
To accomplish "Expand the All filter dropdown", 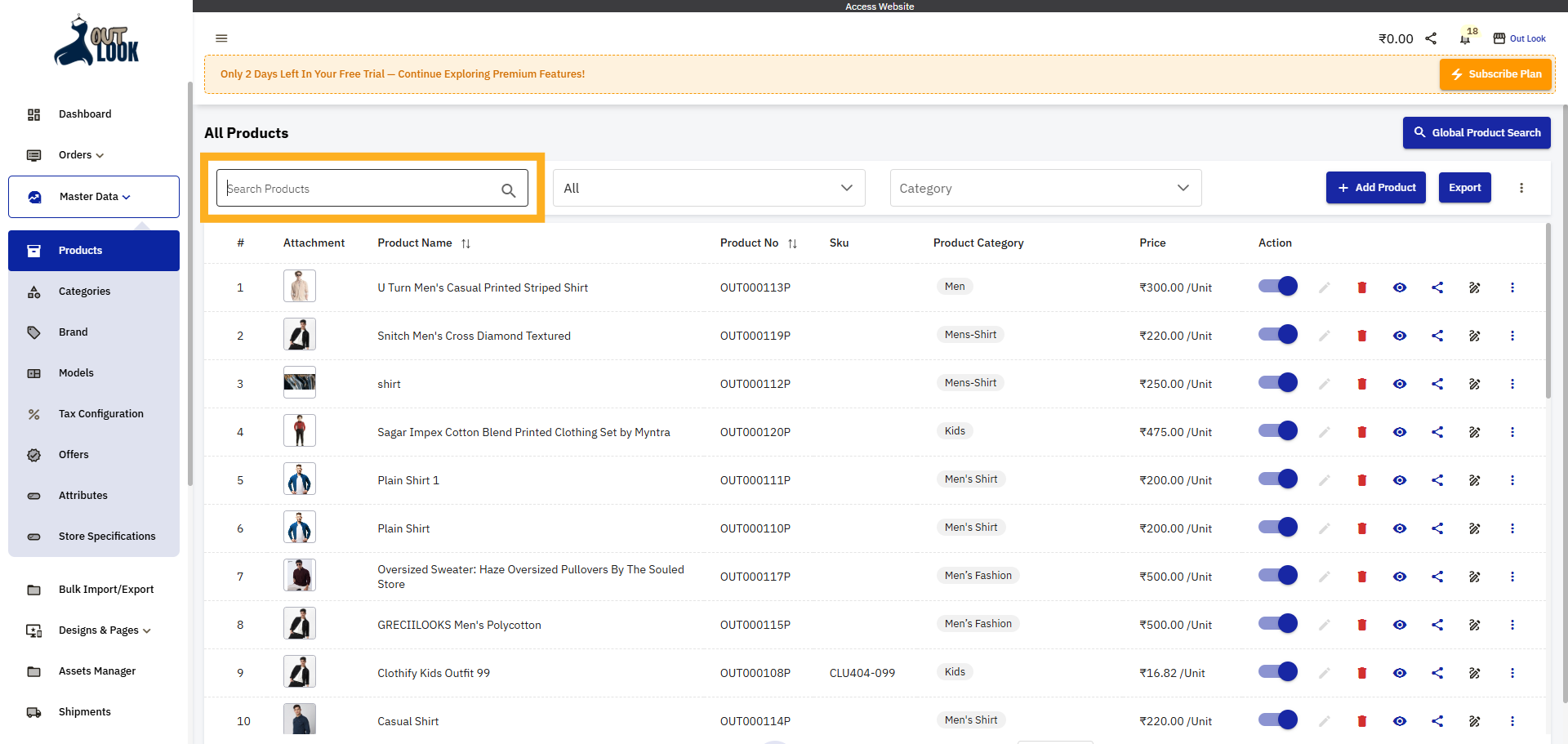I will pos(708,188).
